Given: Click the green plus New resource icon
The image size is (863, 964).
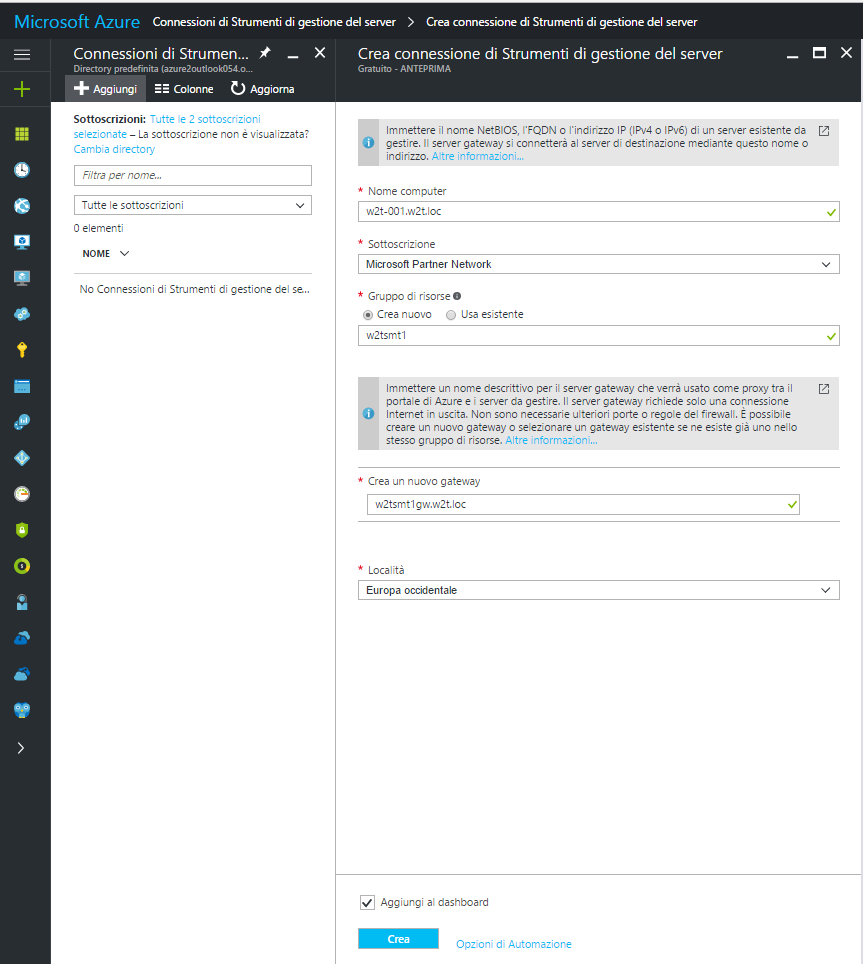Looking at the screenshot, I should tap(22, 89).
